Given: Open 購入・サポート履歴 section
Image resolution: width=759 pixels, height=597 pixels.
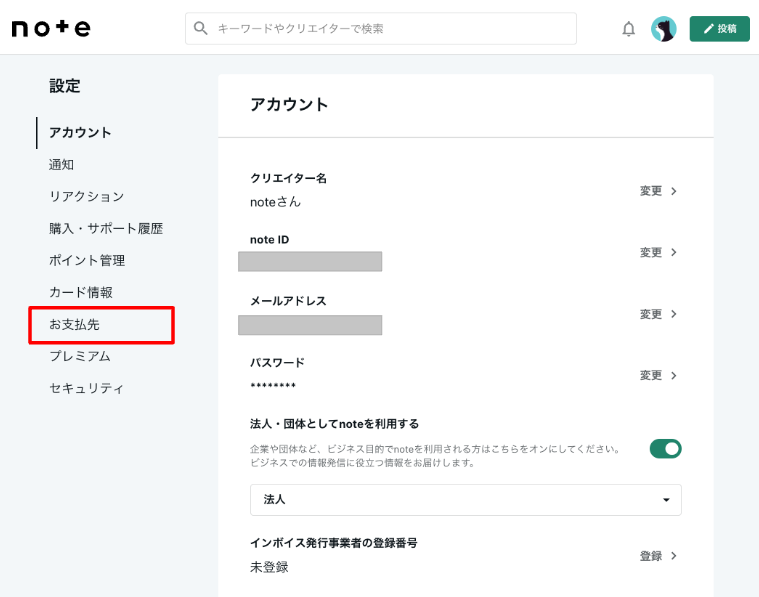Looking at the screenshot, I should point(106,229).
